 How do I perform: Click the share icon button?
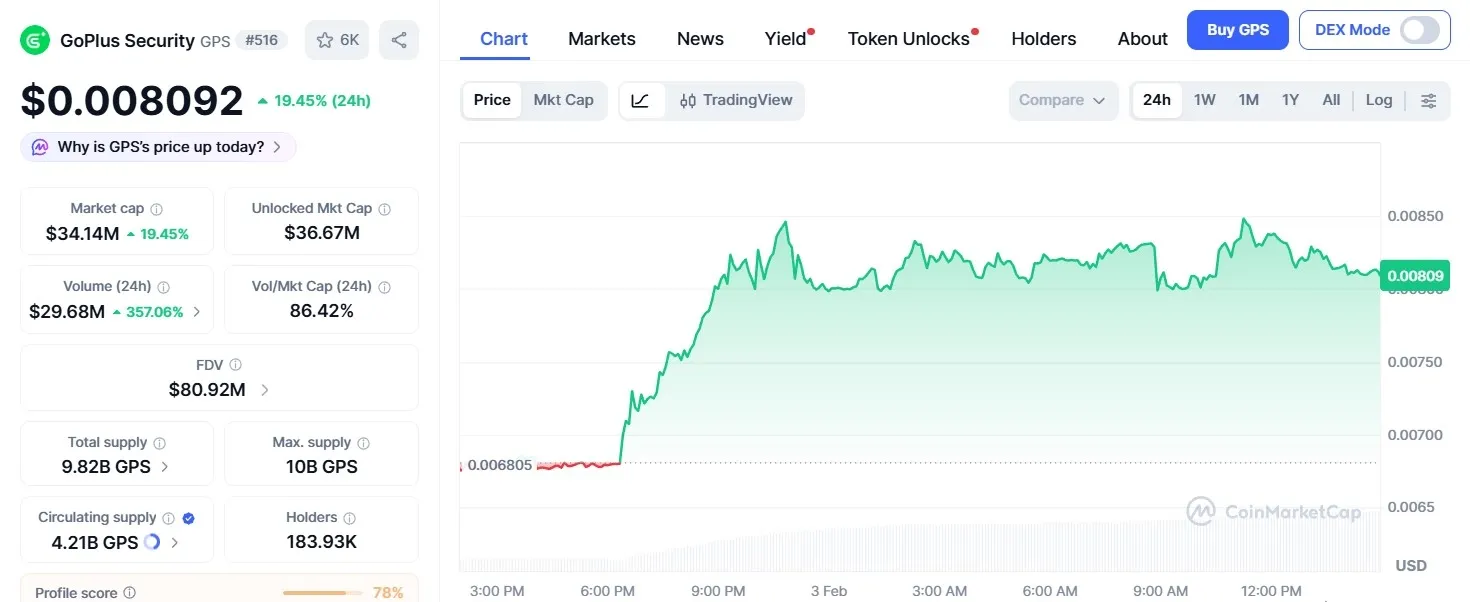(399, 41)
